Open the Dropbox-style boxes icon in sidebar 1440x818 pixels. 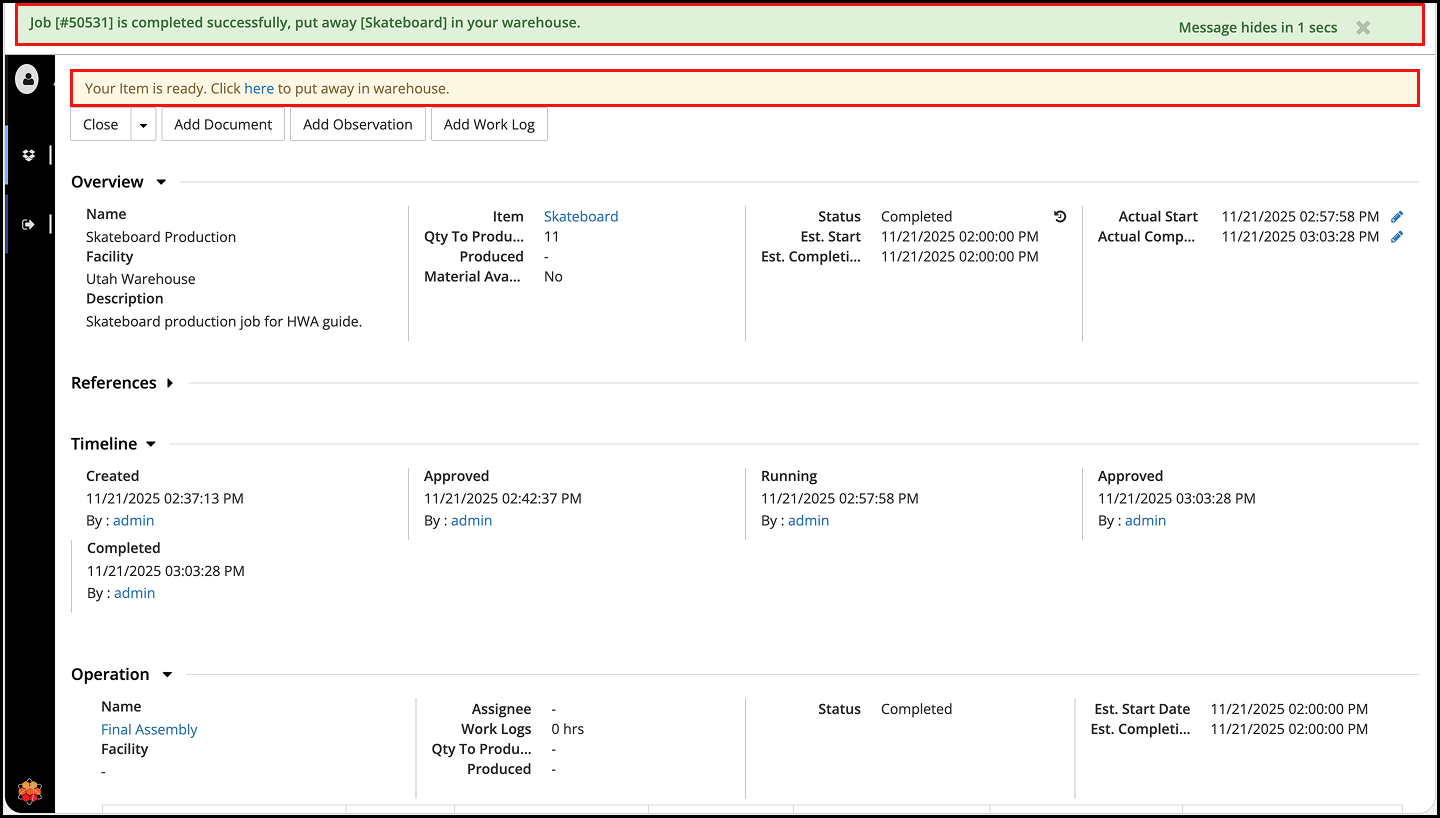[28, 155]
